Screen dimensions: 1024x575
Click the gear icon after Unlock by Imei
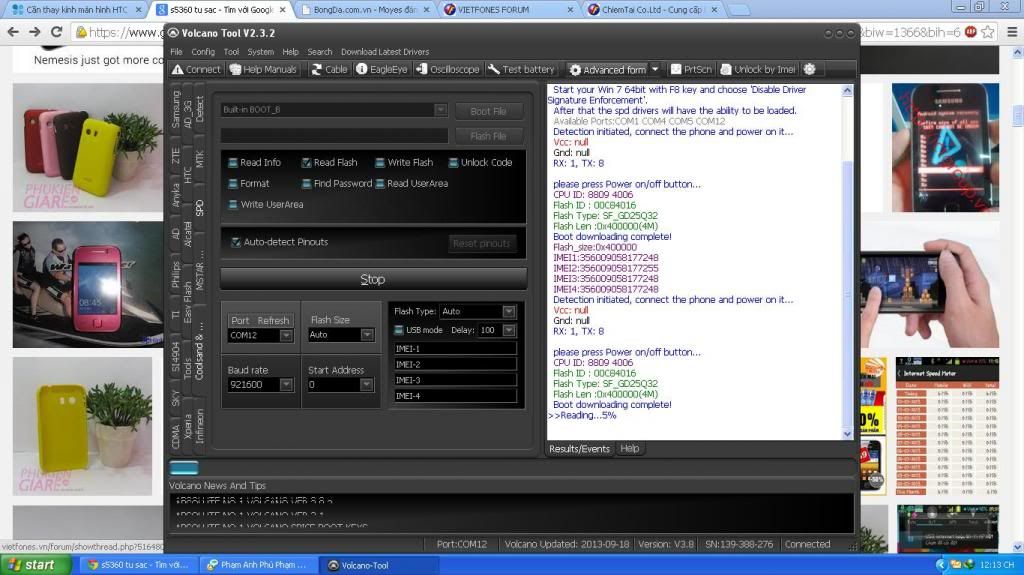[810, 69]
